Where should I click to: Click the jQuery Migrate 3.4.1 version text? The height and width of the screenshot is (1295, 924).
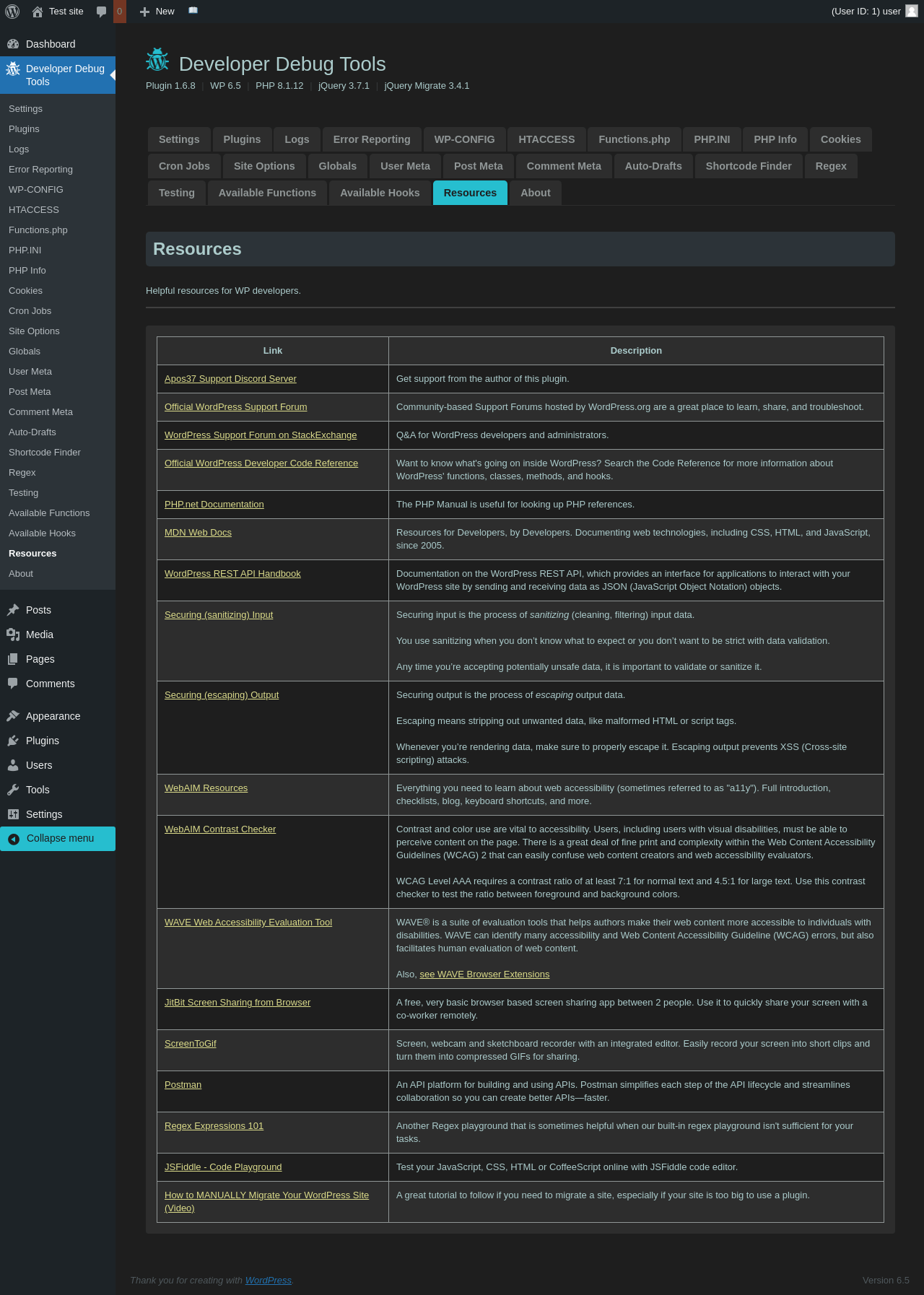pos(427,86)
